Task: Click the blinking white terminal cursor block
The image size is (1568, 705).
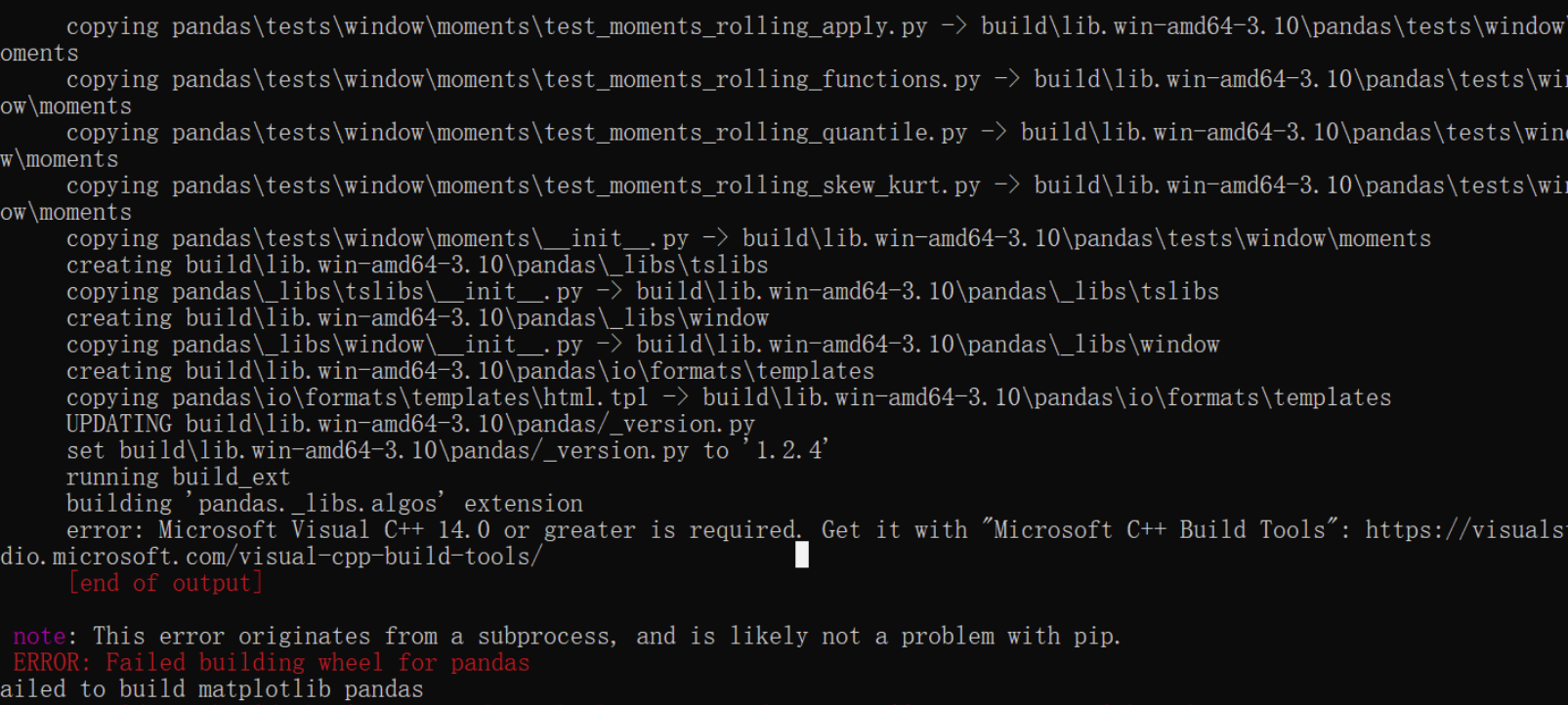Action: [x=802, y=555]
